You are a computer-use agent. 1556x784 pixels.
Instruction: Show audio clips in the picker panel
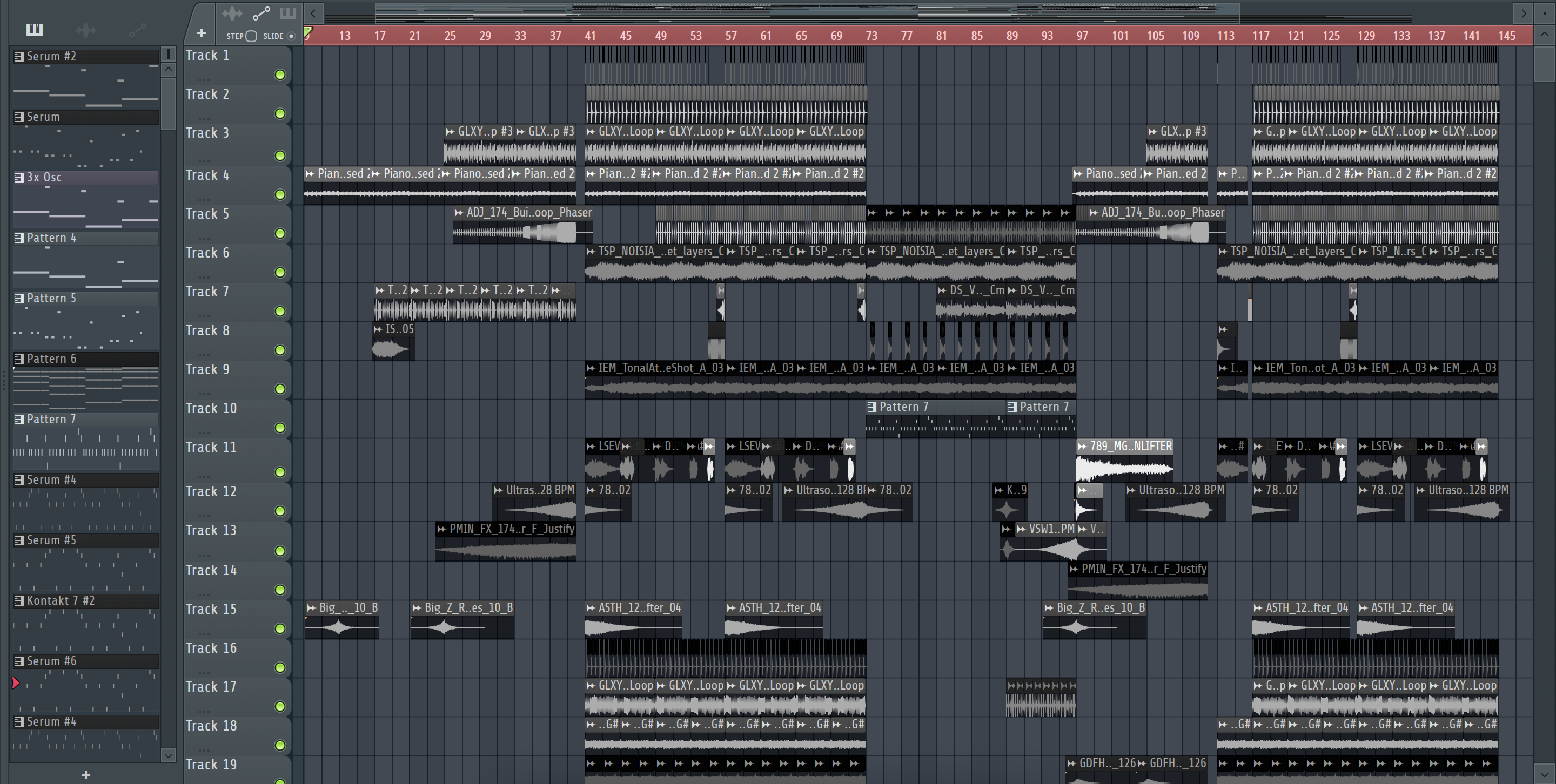(x=86, y=30)
